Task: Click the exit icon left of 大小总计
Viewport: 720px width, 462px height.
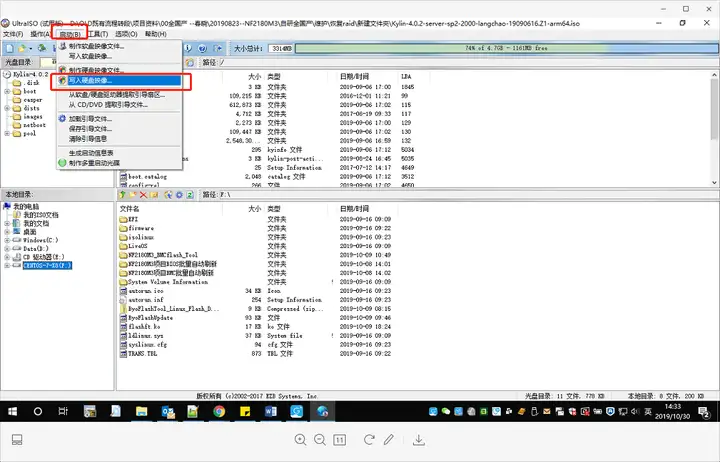Action: pos(218,48)
